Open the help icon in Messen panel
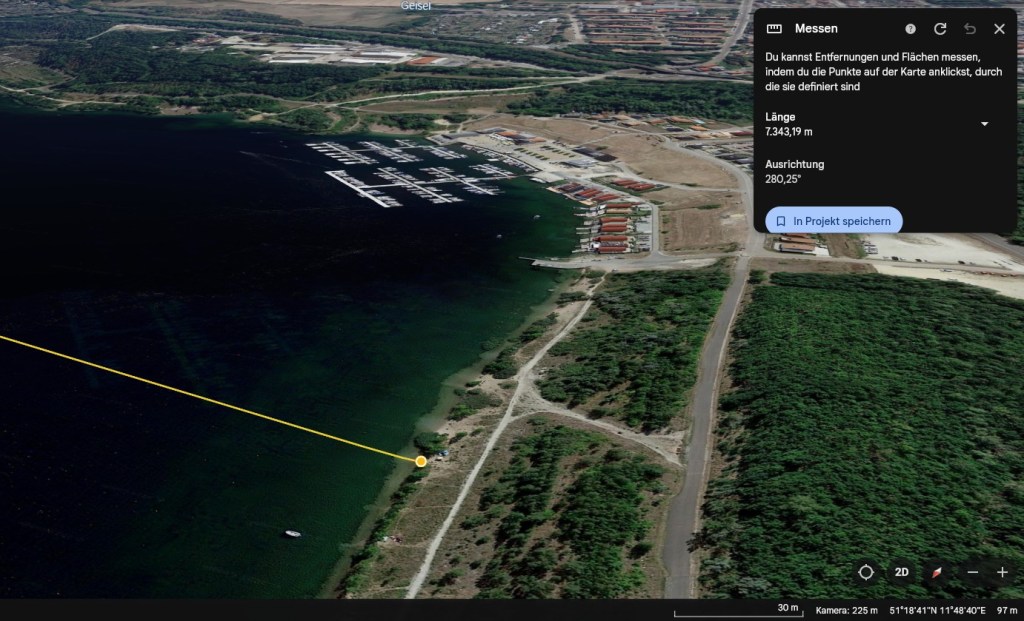The height and width of the screenshot is (621, 1024). [x=910, y=29]
